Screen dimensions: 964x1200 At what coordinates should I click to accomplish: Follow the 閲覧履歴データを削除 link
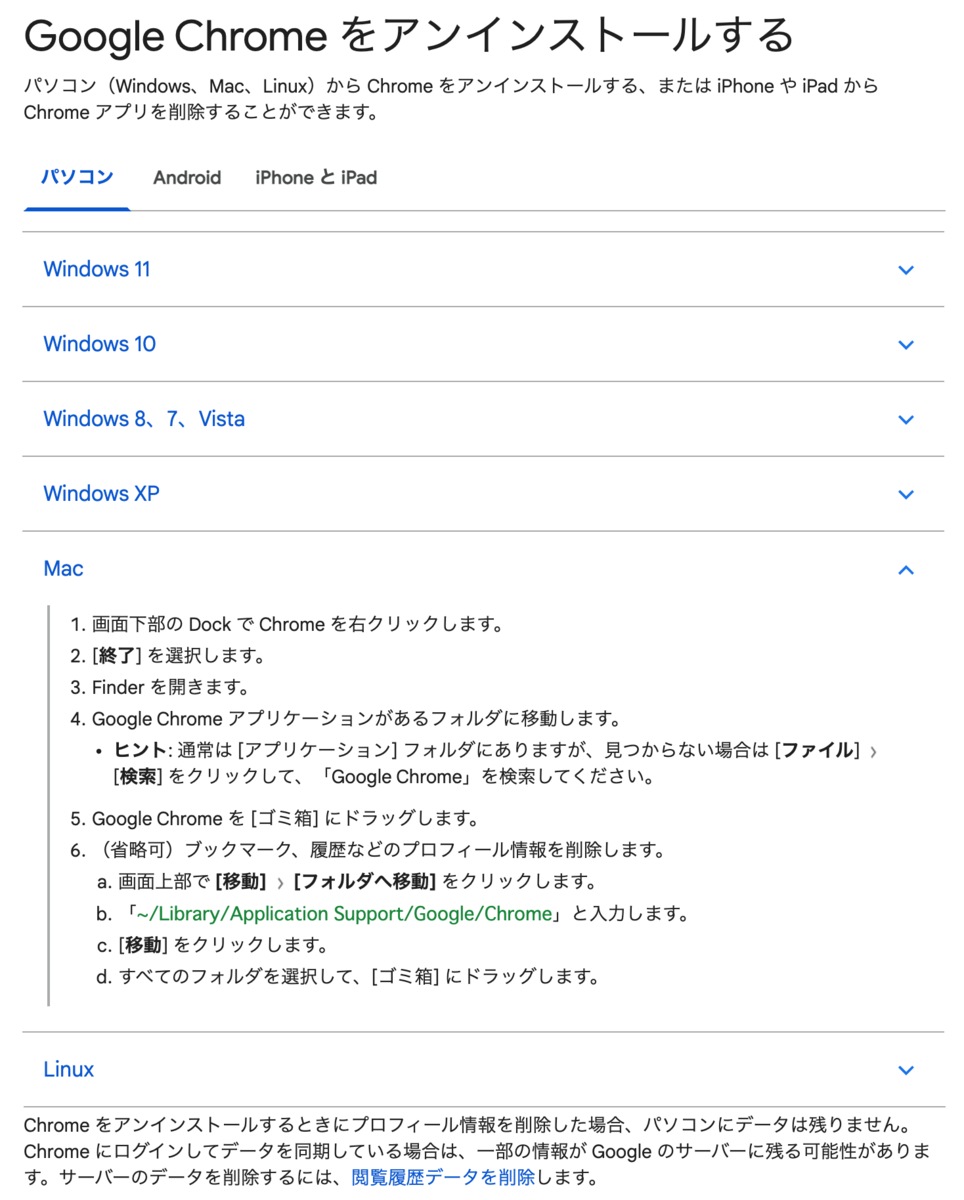click(444, 1177)
